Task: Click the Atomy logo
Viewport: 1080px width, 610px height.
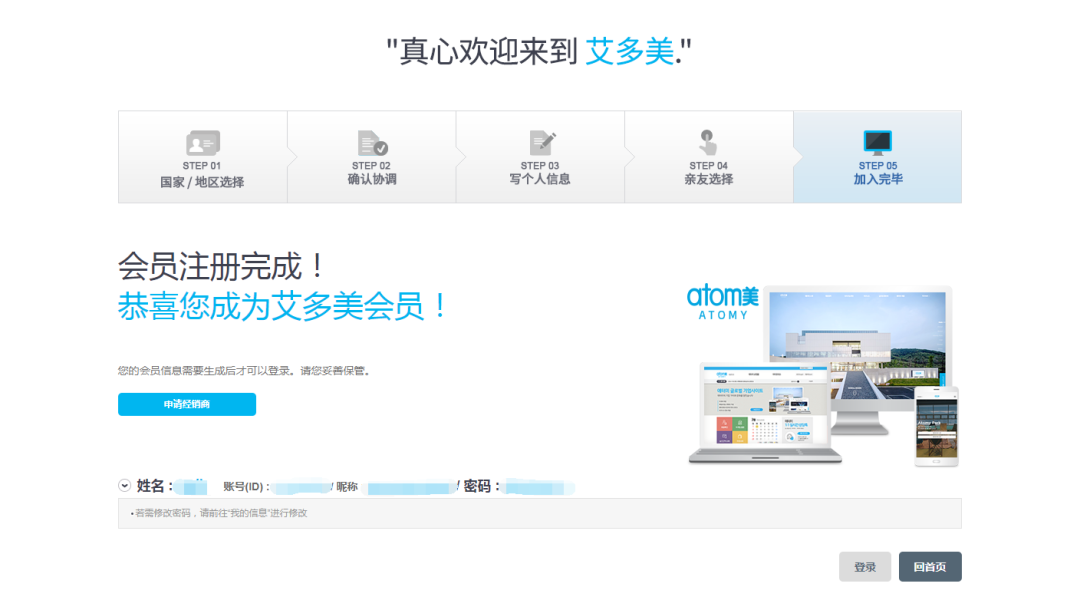Action: pyautogui.click(x=723, y=302)
